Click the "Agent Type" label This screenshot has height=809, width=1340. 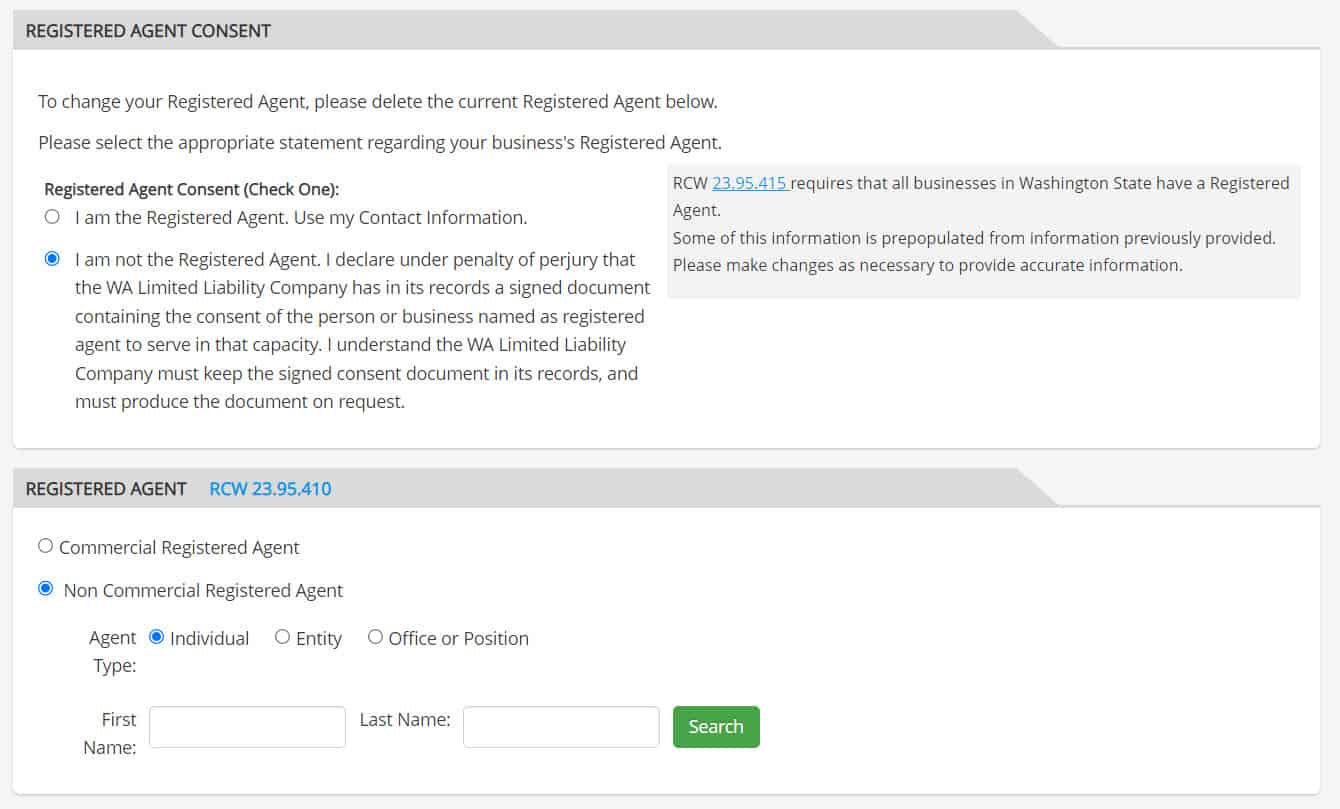[113, 651]
